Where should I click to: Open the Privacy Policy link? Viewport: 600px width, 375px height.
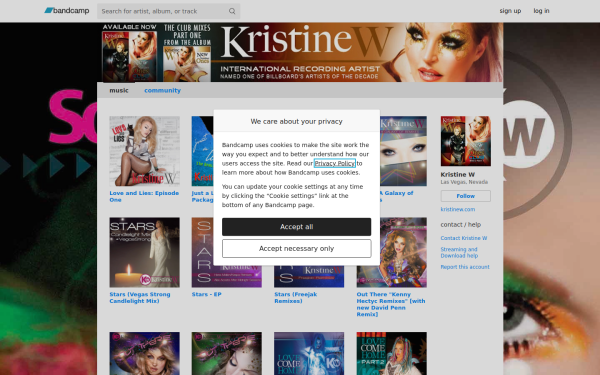click(x=334, y=163)
